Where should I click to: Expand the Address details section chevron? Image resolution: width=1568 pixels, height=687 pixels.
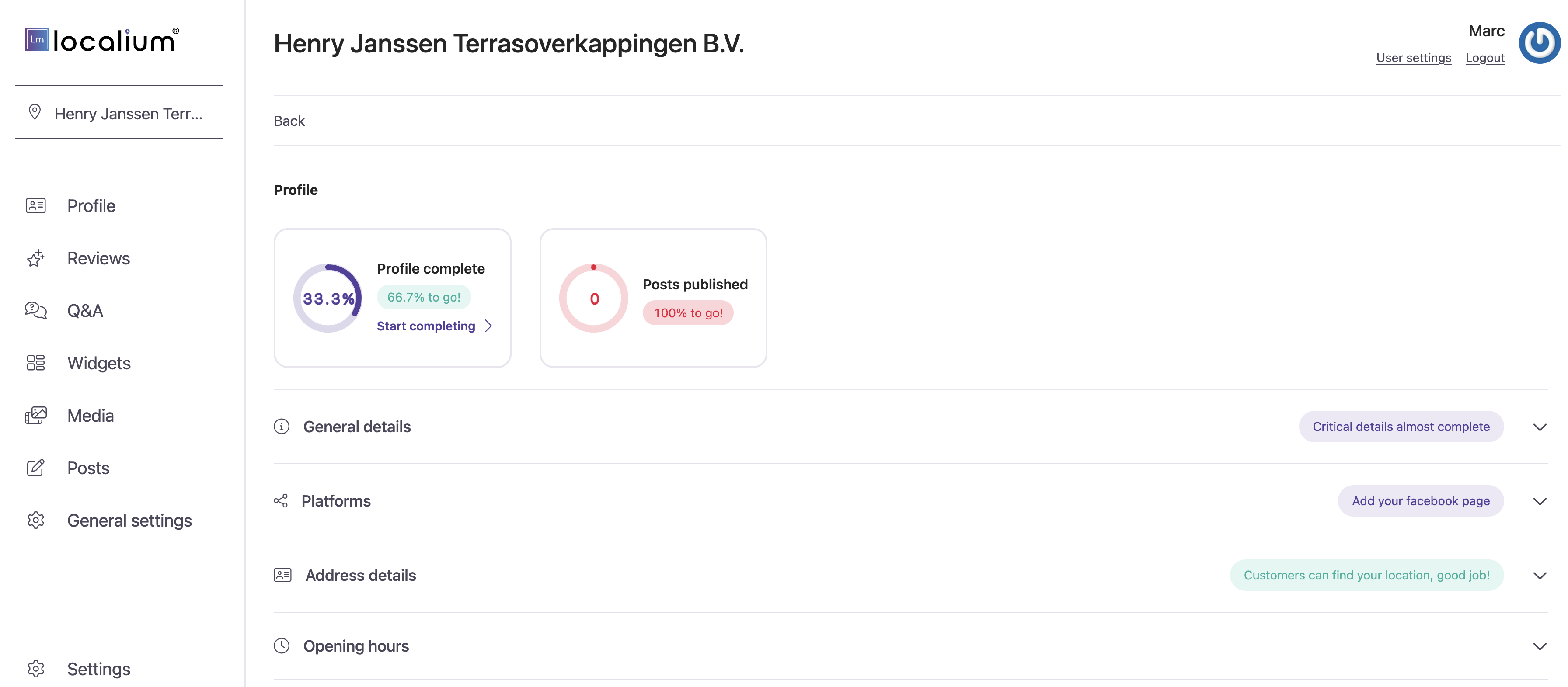pyautogui.click(x=1540, y=575)
